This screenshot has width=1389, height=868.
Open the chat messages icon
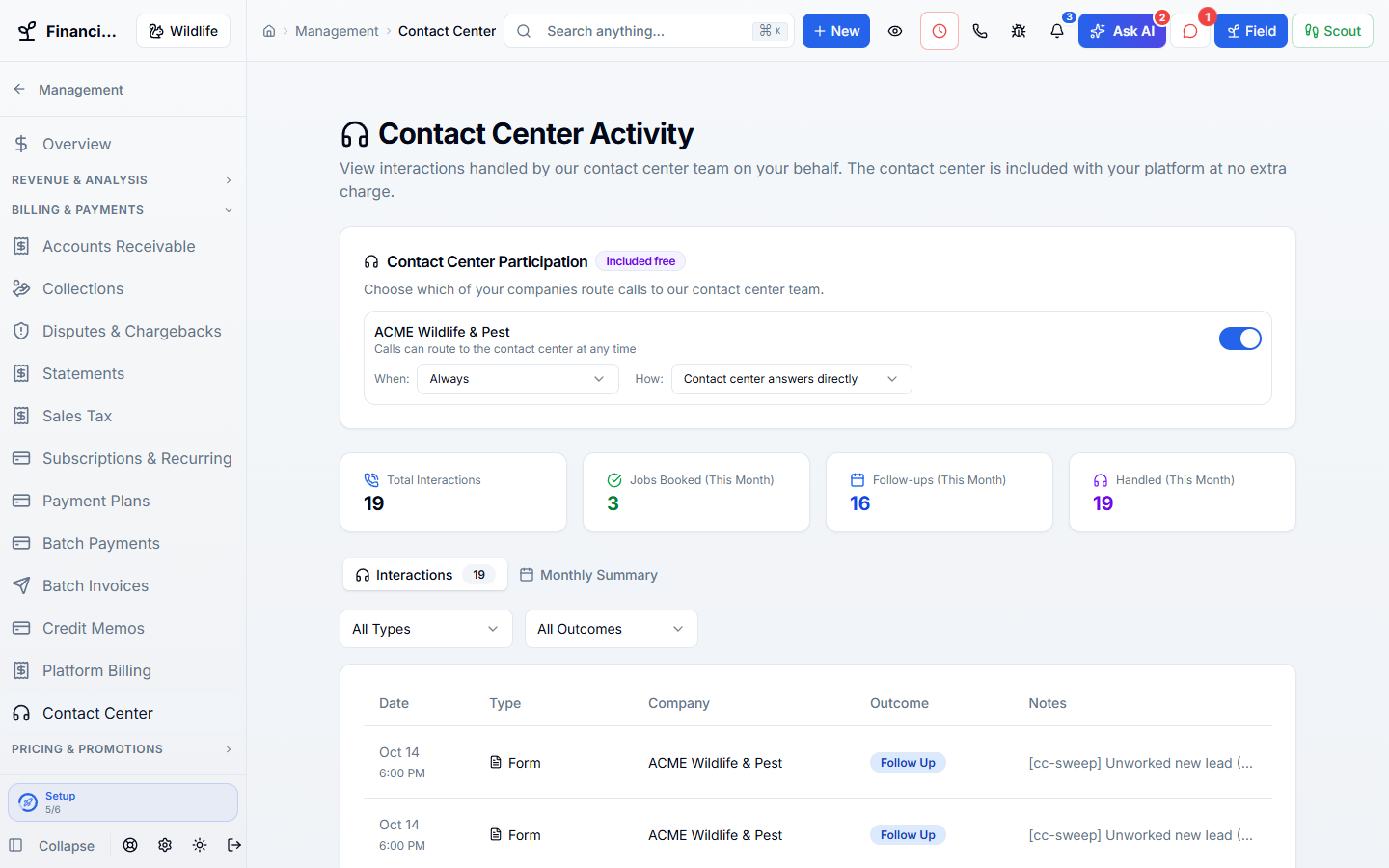click(1190, 31)
